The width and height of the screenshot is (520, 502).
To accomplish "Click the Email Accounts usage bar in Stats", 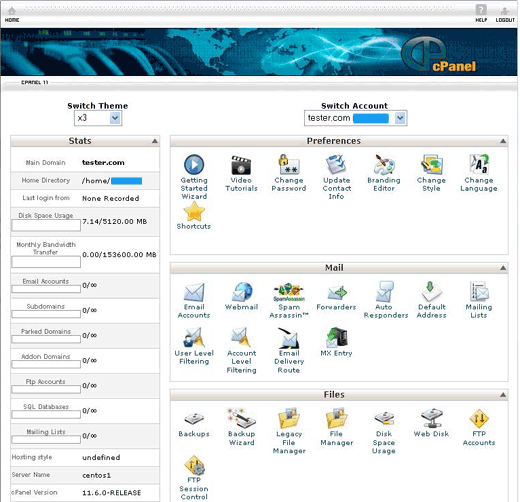I will 46,289.
